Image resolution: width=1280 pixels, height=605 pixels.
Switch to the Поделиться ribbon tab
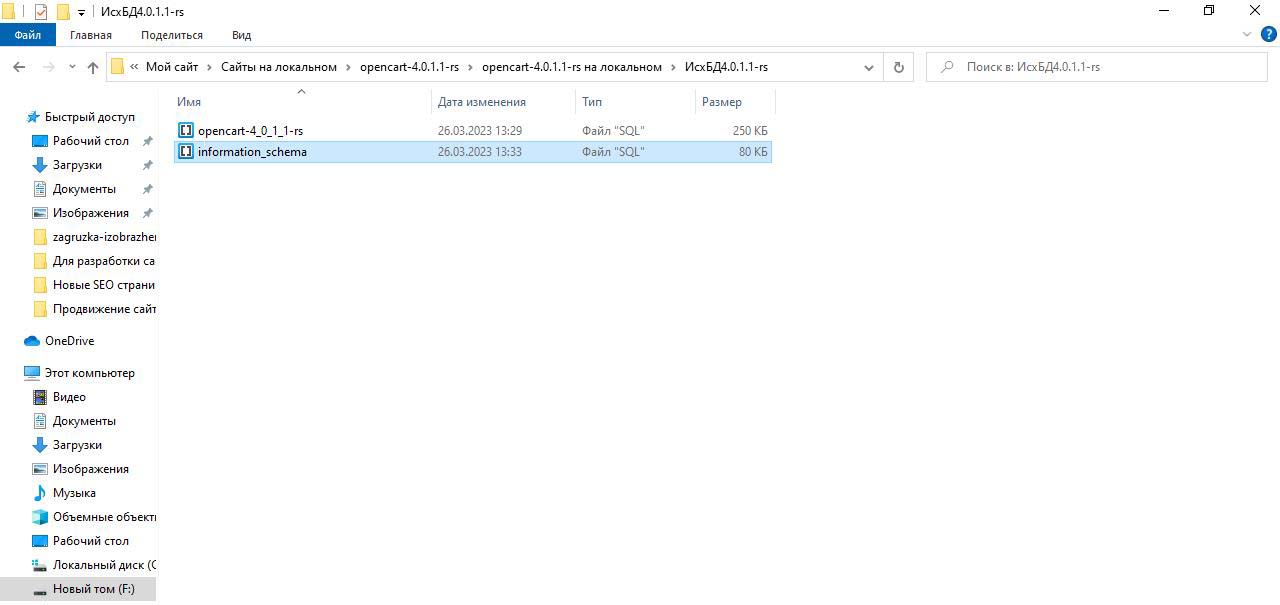click(171, 35)
